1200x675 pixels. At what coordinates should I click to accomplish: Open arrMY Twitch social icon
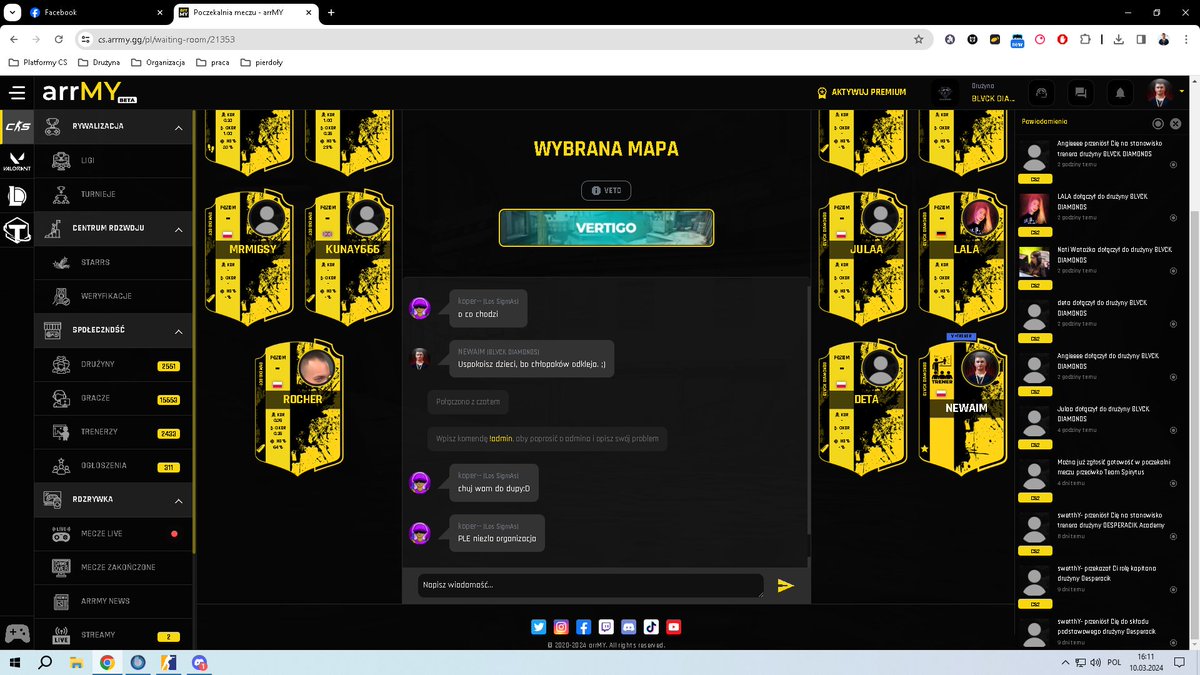pyautogui.click(x=606, y=627)
